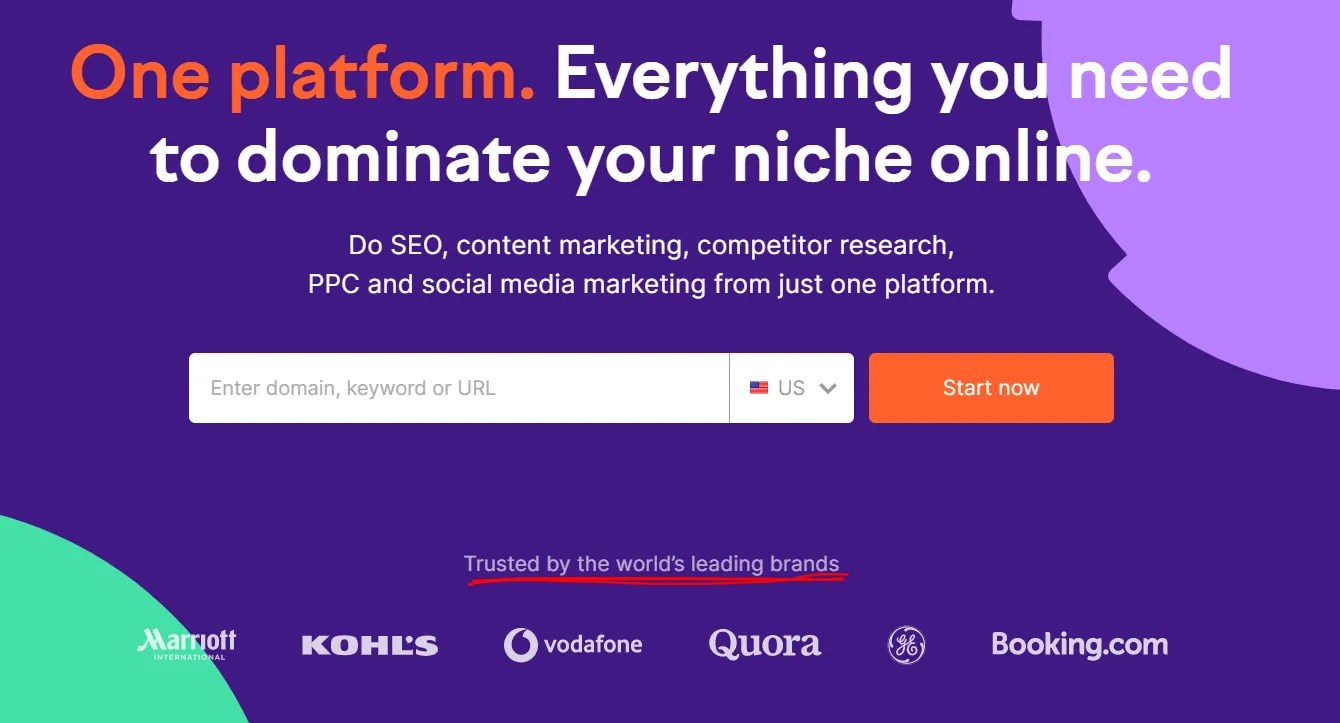This screenshot has width=1340, height=723.
Task: Open the US country selector label
Action: click(x=791, y=388)
